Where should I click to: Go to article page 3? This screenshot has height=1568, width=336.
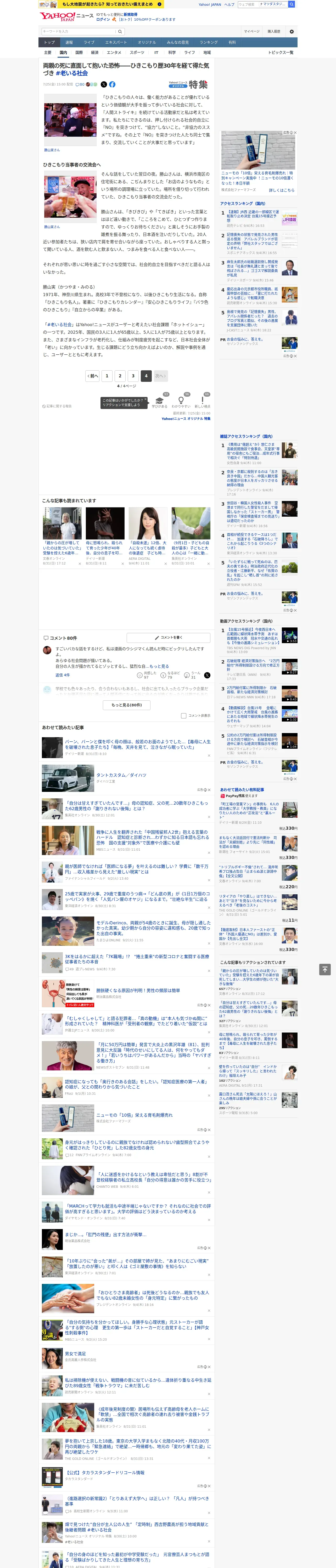click(133, 376)
